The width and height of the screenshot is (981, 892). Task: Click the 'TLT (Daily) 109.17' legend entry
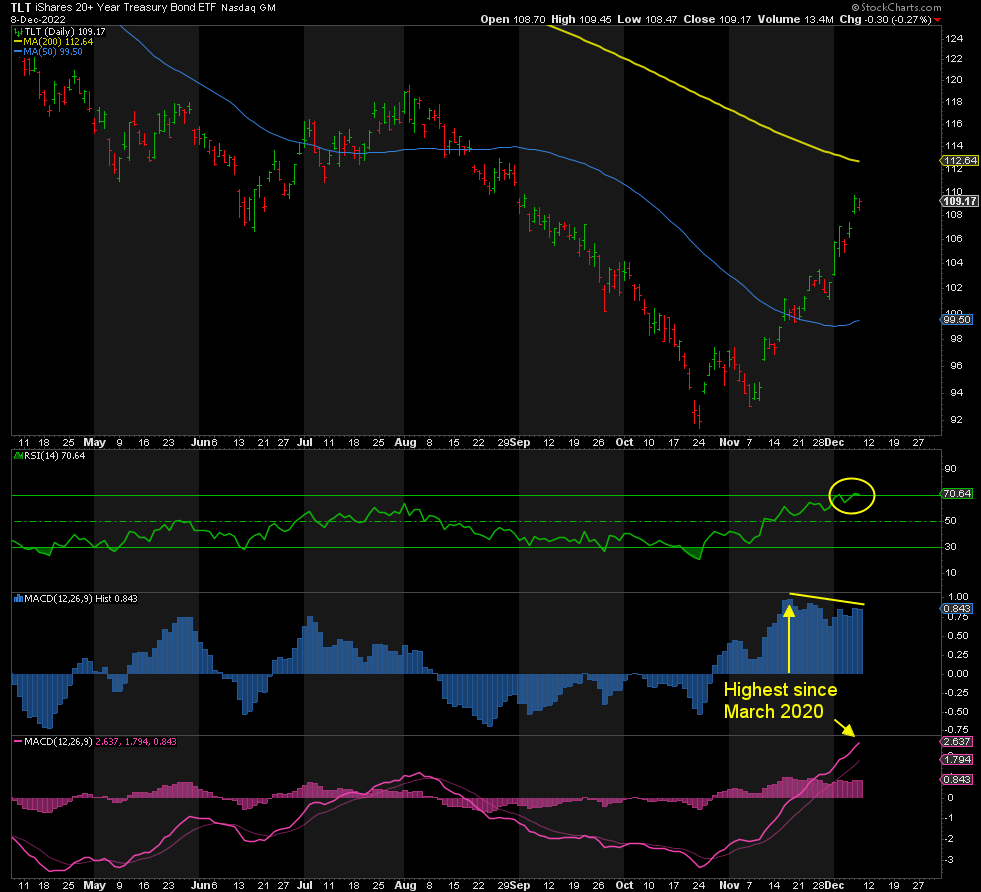coord(65,32)
